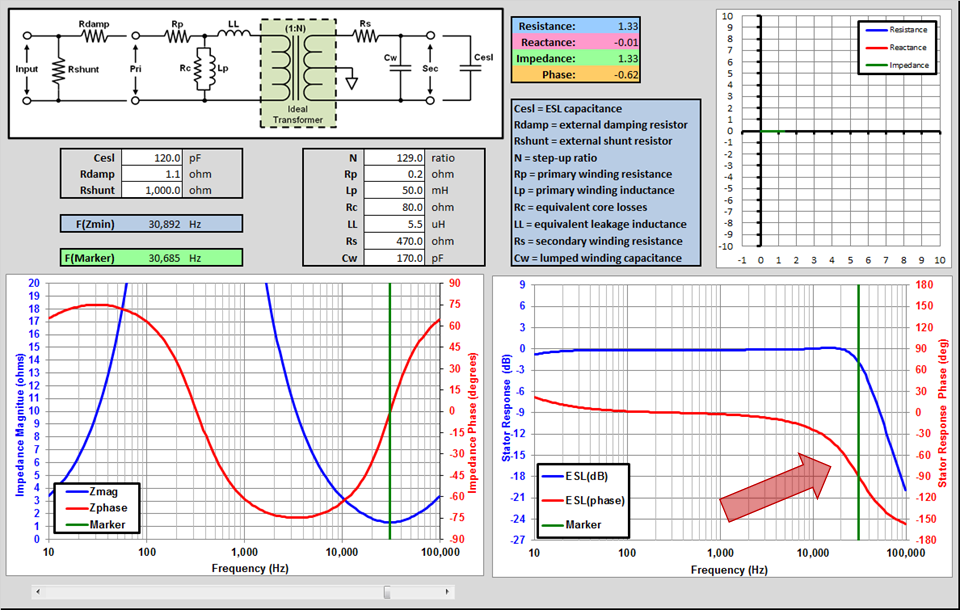Select the Rc value 80.0 cell
The height and width of the screenshot is (610, 960).
(x=394, y=208)
